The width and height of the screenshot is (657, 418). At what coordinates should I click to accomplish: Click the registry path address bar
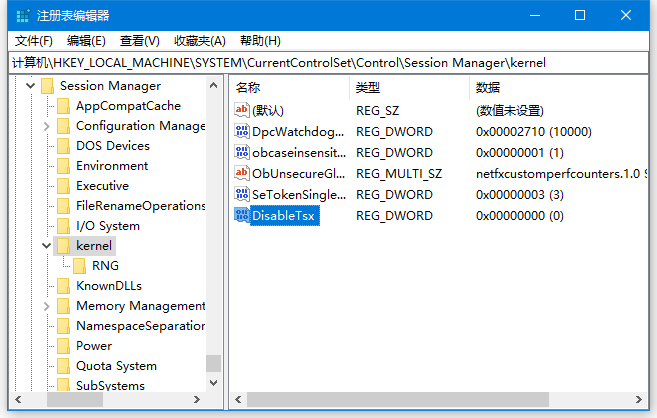point(328,62)
